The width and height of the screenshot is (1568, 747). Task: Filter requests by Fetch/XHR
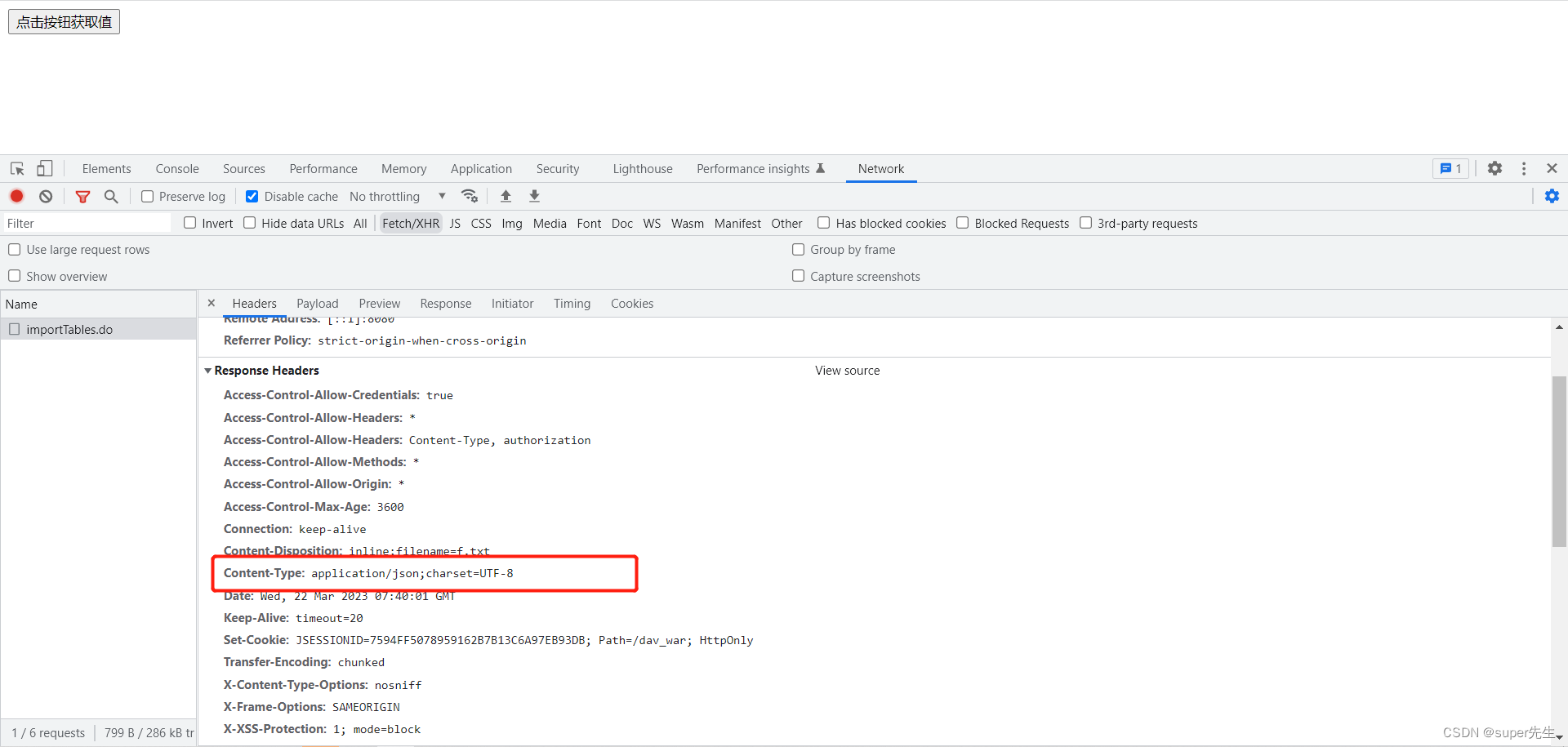coord(411,223)
